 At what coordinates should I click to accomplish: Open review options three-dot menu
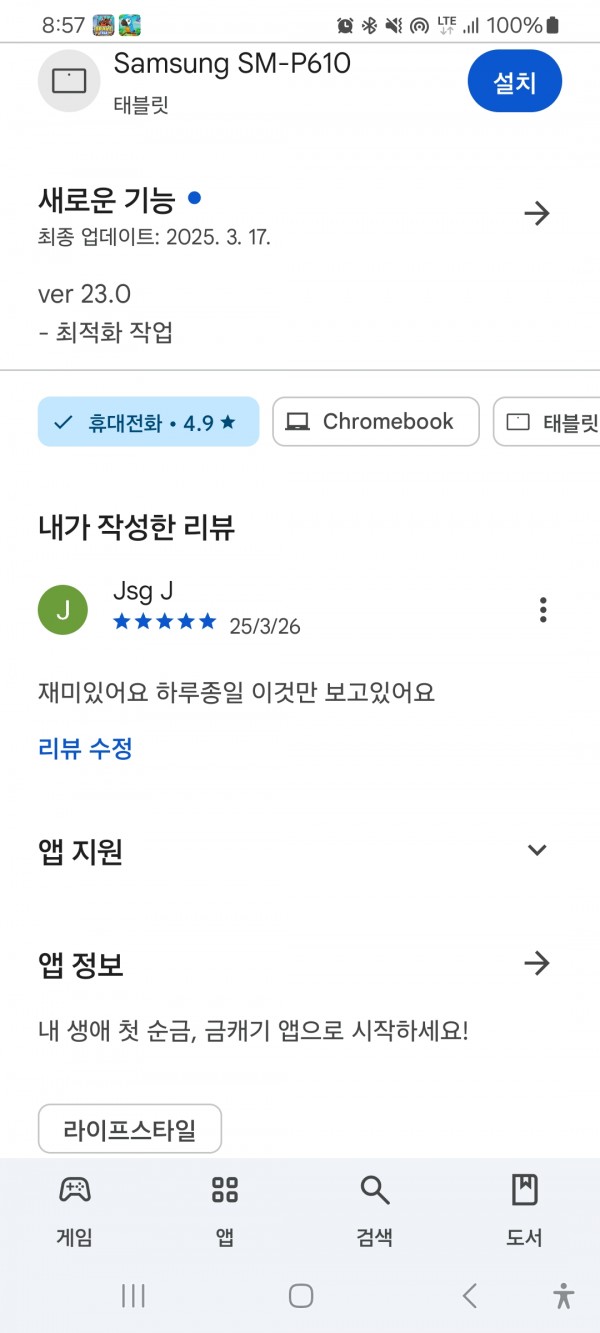pos(543,609)
